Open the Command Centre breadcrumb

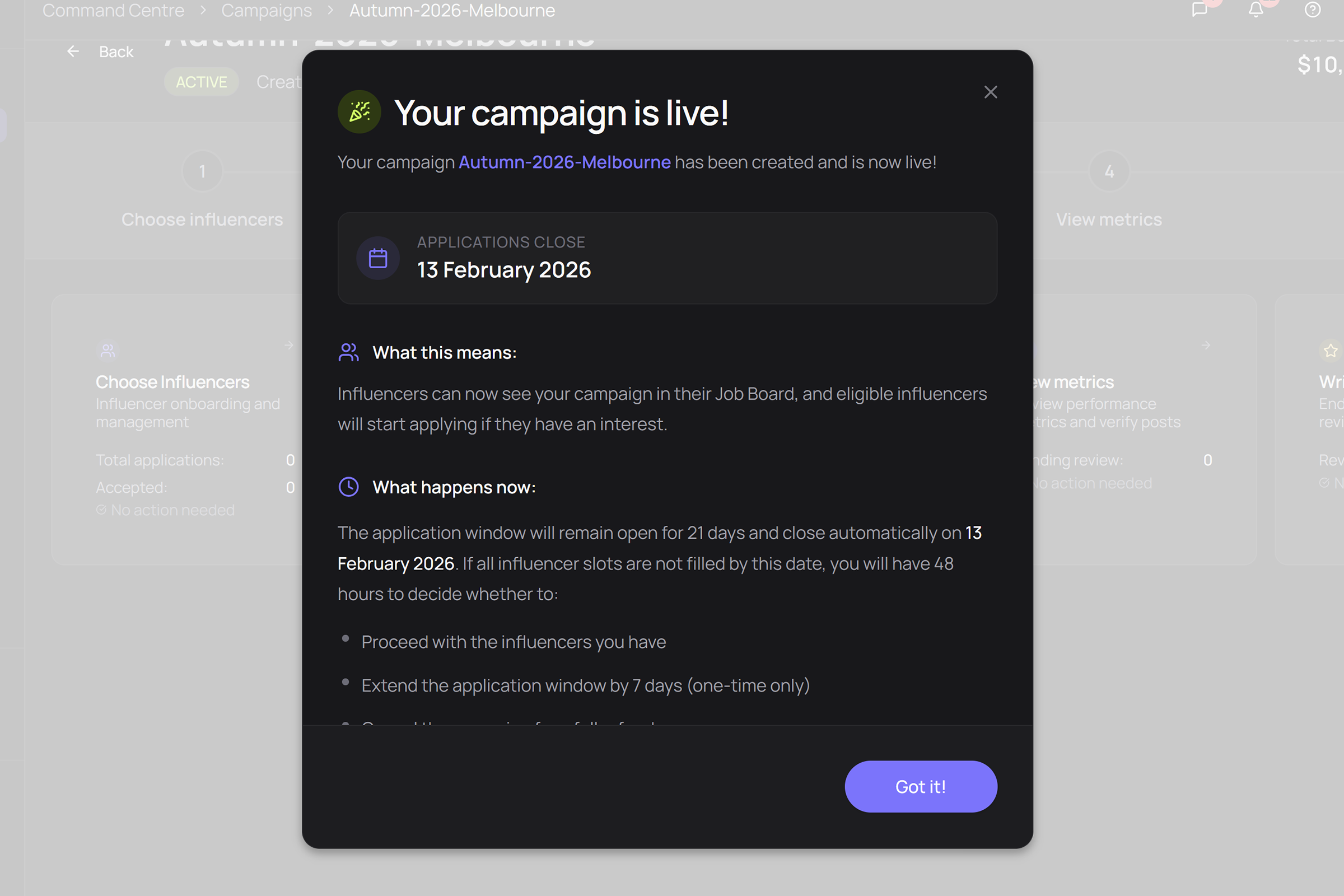point(113,10)
